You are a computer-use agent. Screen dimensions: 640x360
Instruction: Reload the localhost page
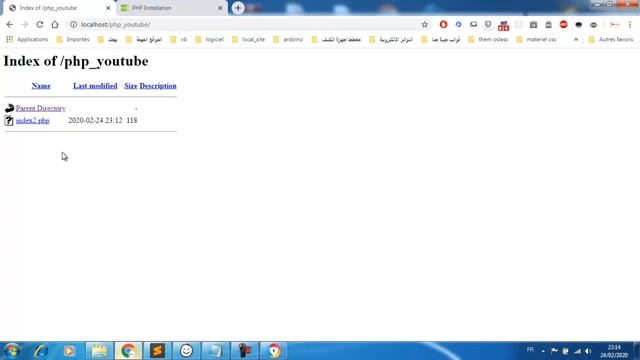[40, 24]
